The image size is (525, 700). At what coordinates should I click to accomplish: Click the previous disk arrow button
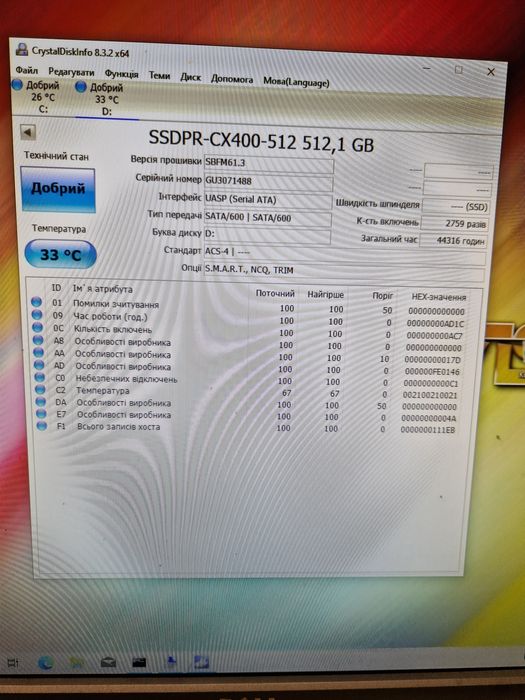click(28, 132)
